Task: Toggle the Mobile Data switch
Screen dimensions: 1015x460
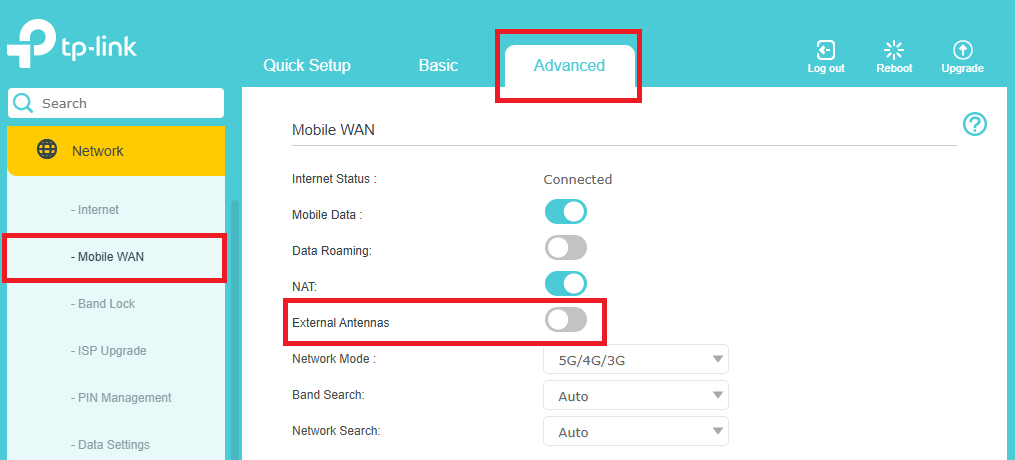Action: click(566, 212)
